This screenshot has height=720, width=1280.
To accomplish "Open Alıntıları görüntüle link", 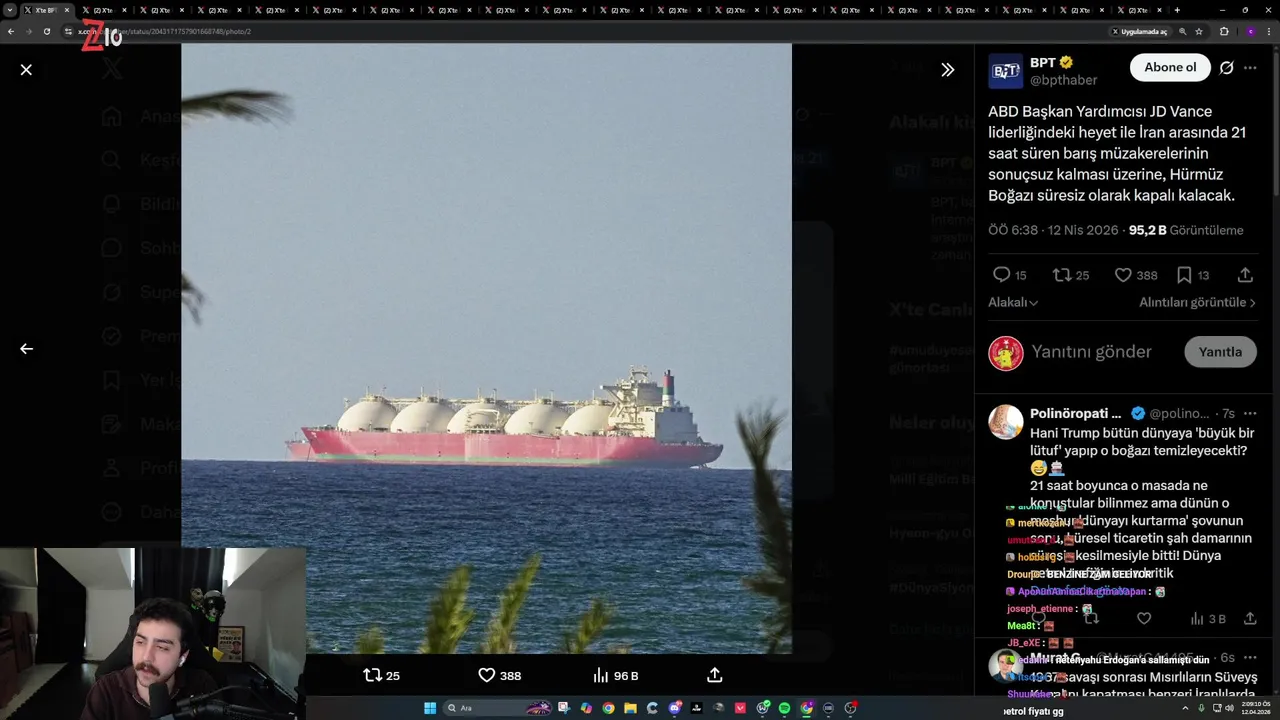I will pyautogui.click(x=1198, y=302).
